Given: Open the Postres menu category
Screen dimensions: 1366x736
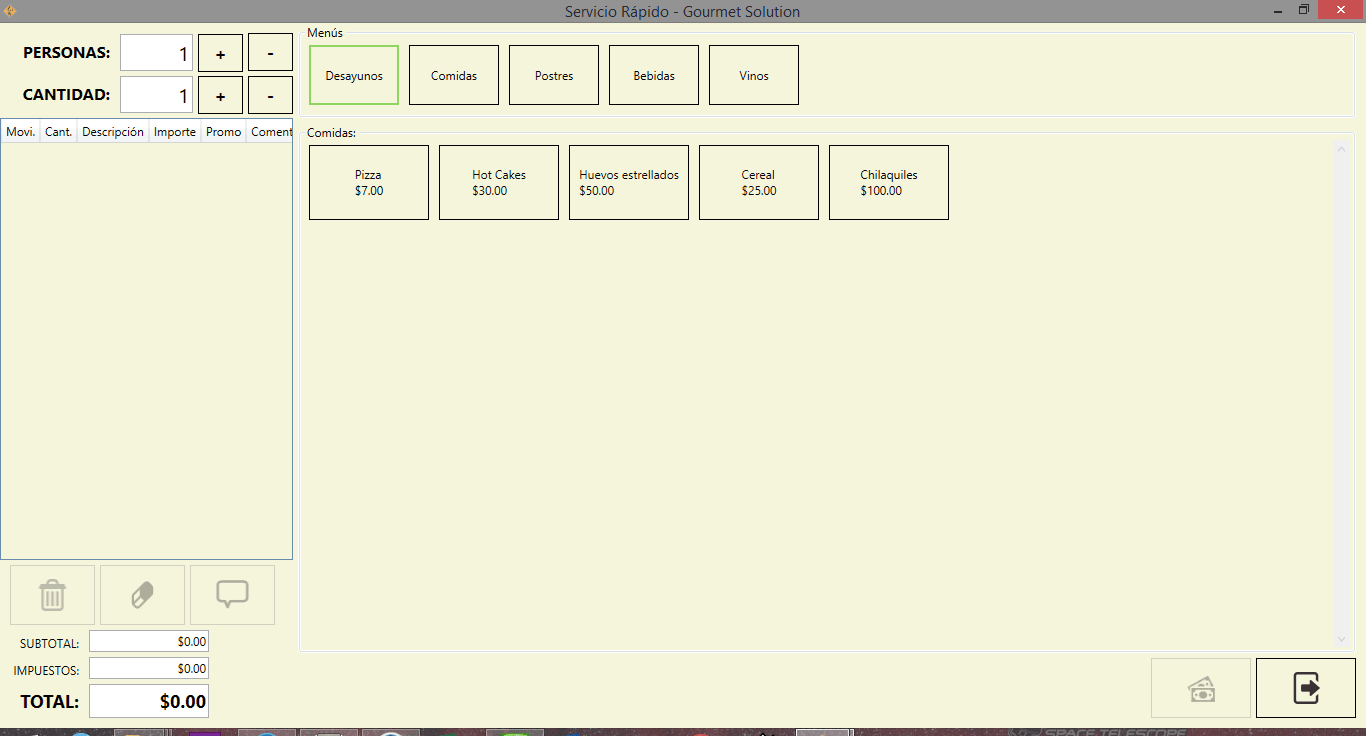Looking at the screenshot, I should [x=554, y=75].
